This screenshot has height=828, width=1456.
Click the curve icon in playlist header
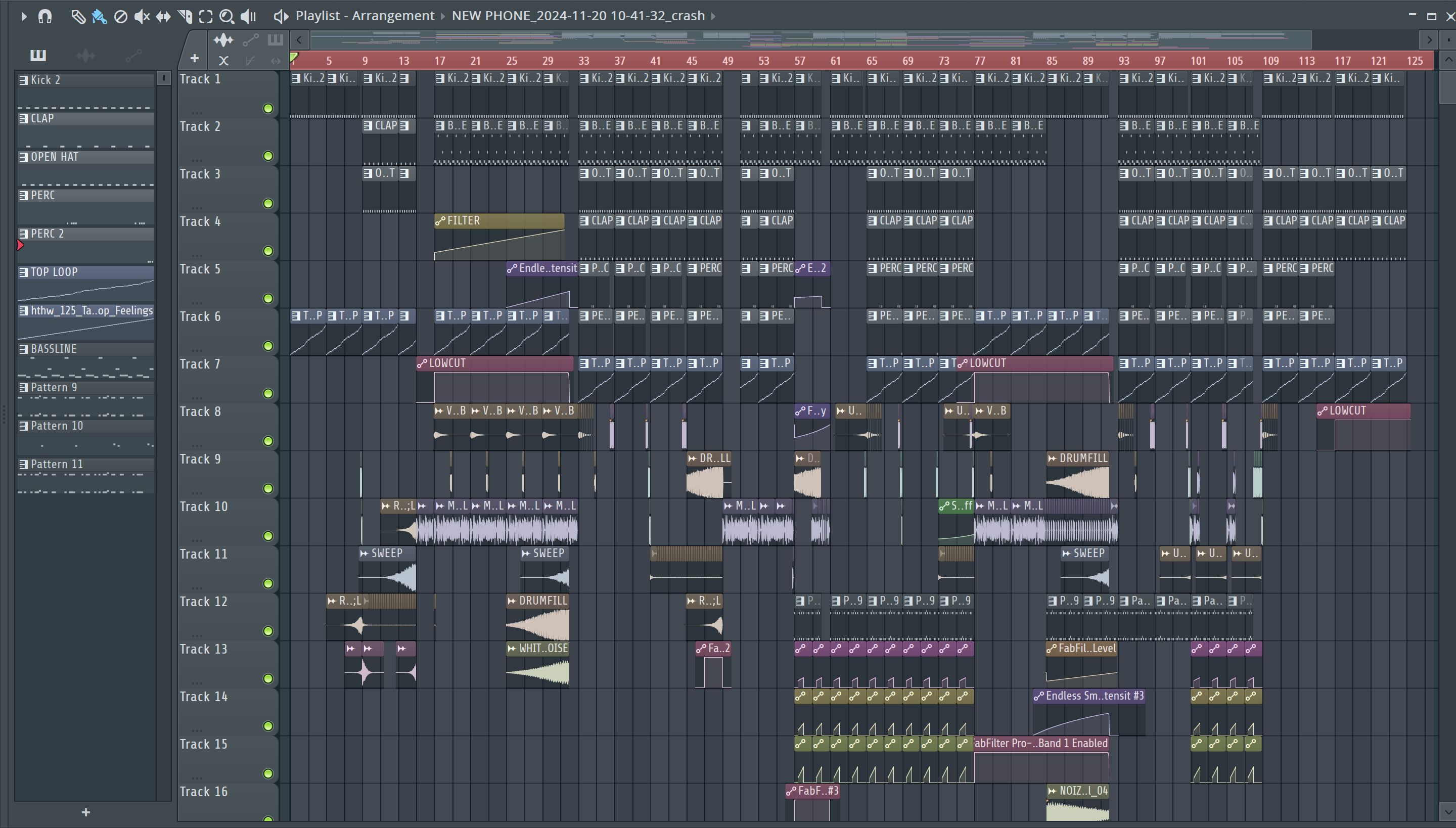tap(250, 60)
